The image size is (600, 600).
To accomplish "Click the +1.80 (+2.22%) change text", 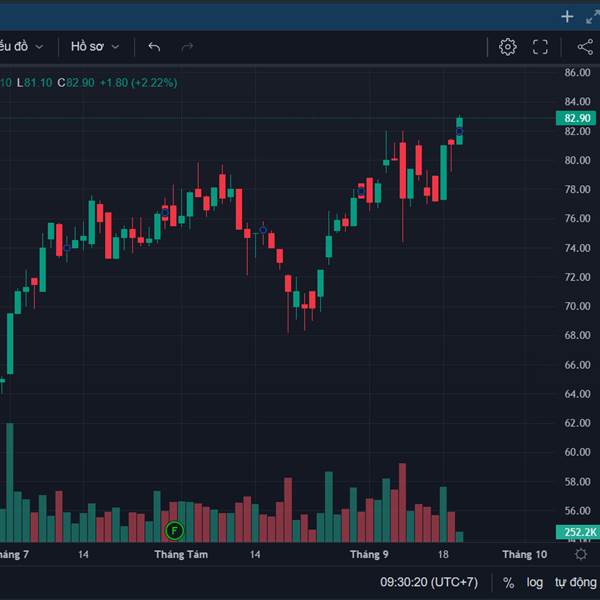I will 138,83.
